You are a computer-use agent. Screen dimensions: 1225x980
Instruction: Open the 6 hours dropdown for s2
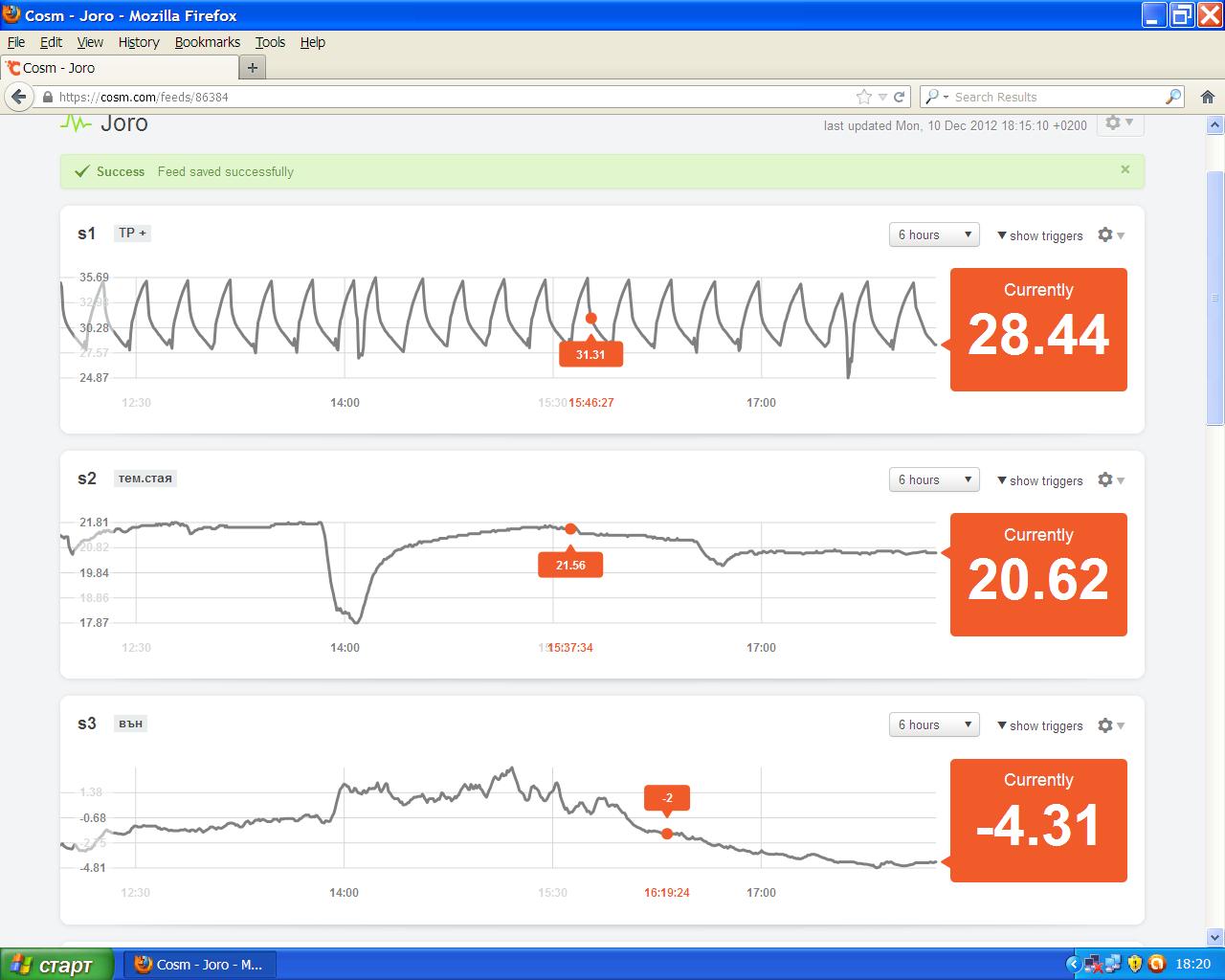(x=934, y=479)
